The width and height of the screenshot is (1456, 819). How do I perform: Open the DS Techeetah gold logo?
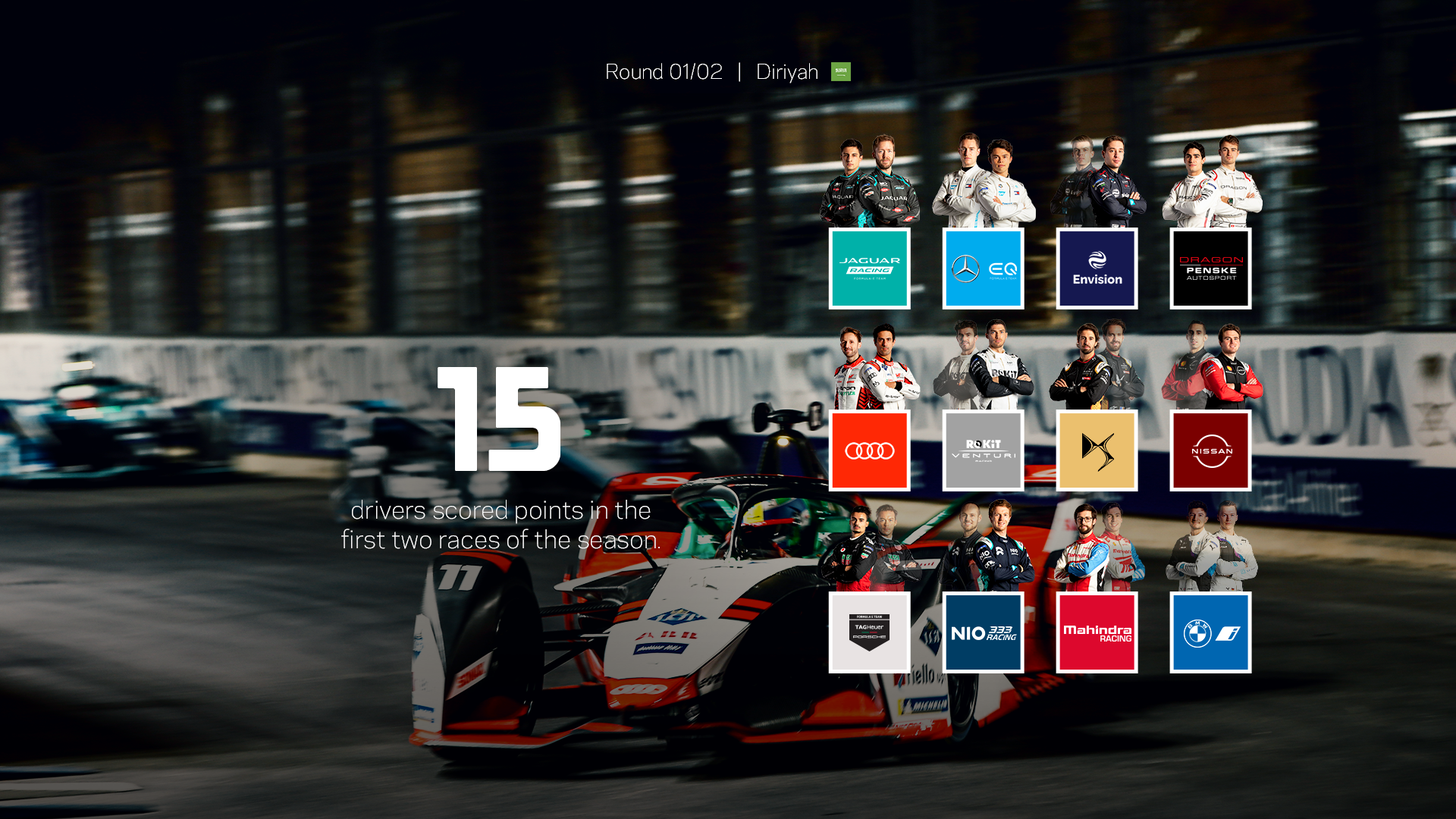pos(1097,450)
